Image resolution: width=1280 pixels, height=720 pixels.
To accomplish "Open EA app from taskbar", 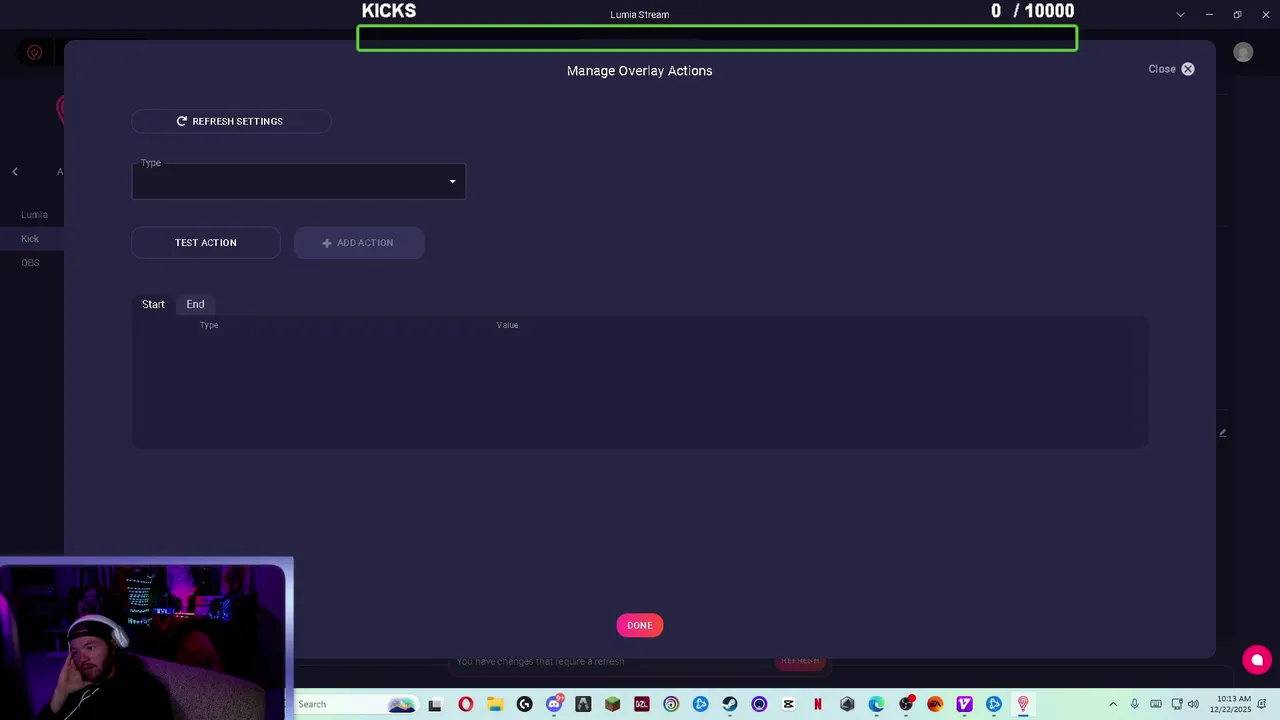I will pos(935,705).
